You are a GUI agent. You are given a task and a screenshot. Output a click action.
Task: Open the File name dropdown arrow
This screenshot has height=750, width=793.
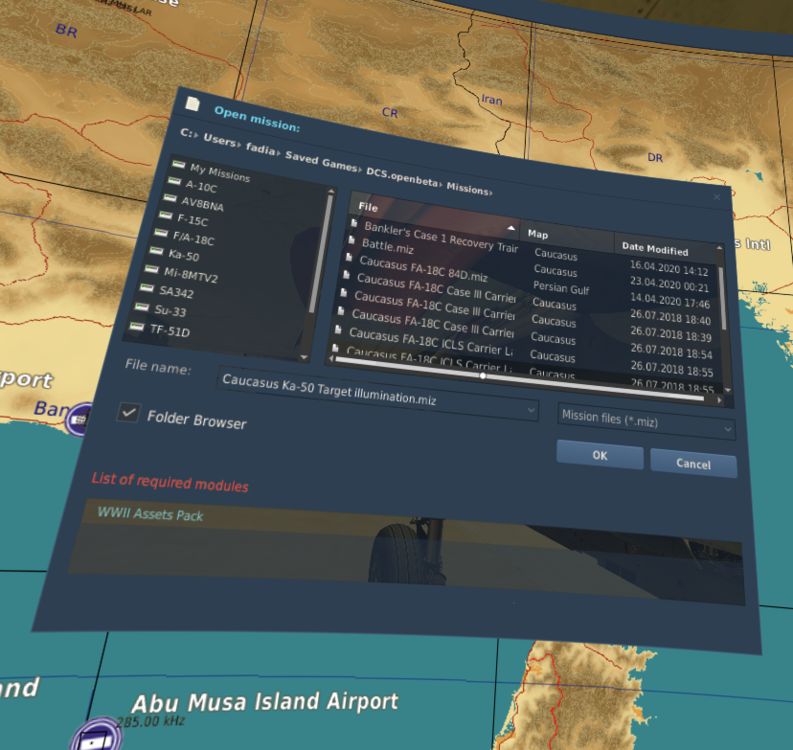[531, 410]
